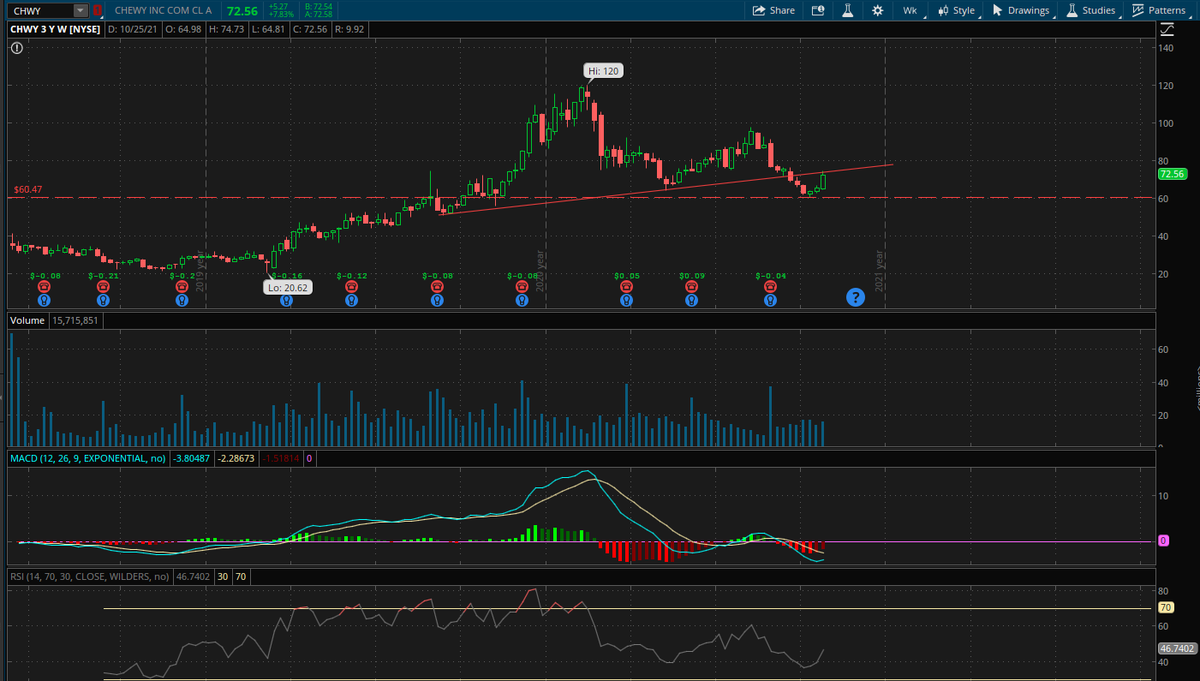Click the exclamation info icon on chart
This screenshot has width=1200, height=681.
tap(17, 48)
